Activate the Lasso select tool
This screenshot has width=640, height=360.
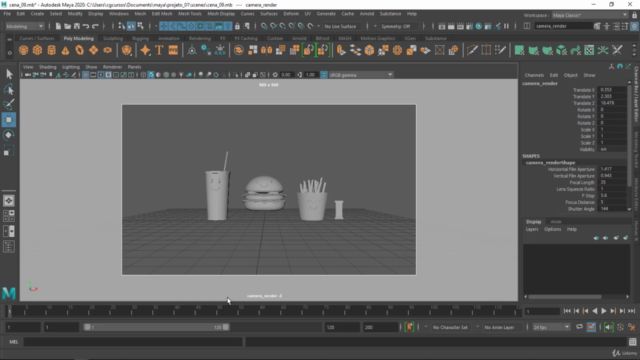9,89
